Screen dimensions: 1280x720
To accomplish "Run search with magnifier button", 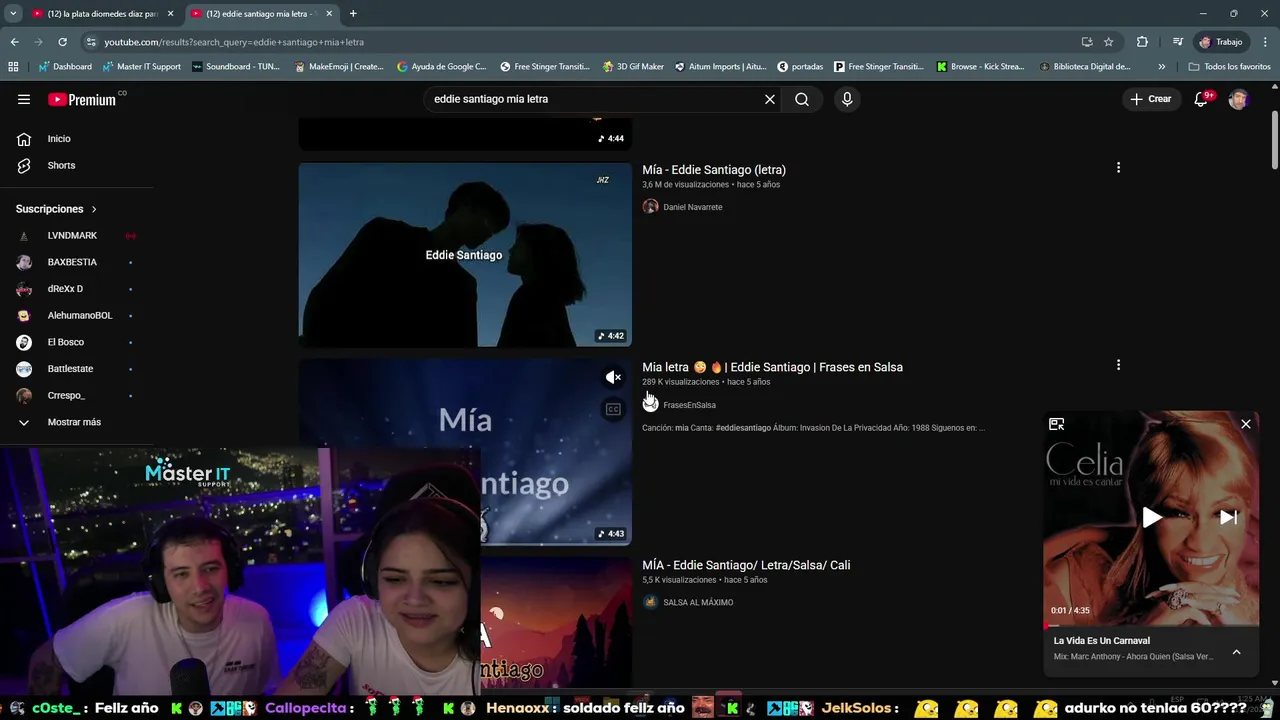I will coord(802,99).
